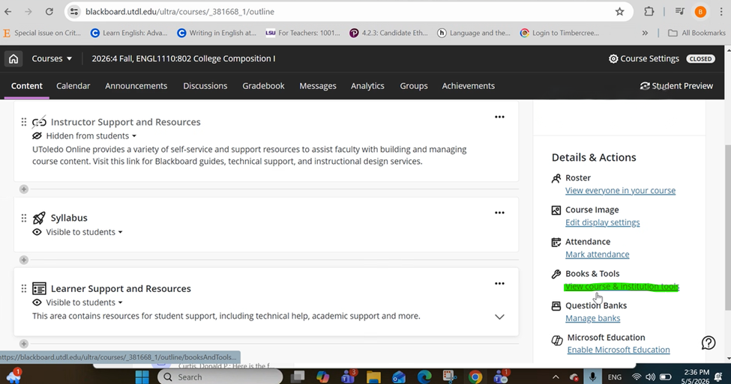Go to the Blackboard home icon
The height and width of the screenshot is (384, 731).
[14, 59]
